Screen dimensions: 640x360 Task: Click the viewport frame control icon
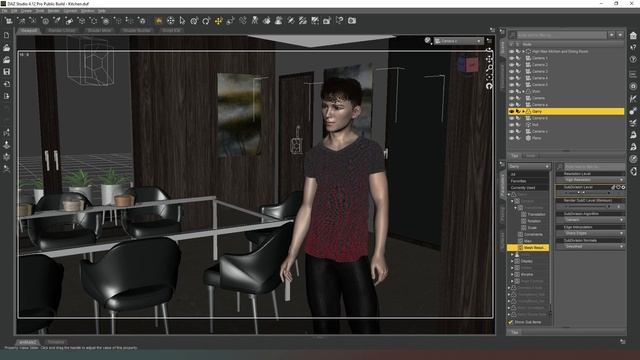click(x=489, y=77)
